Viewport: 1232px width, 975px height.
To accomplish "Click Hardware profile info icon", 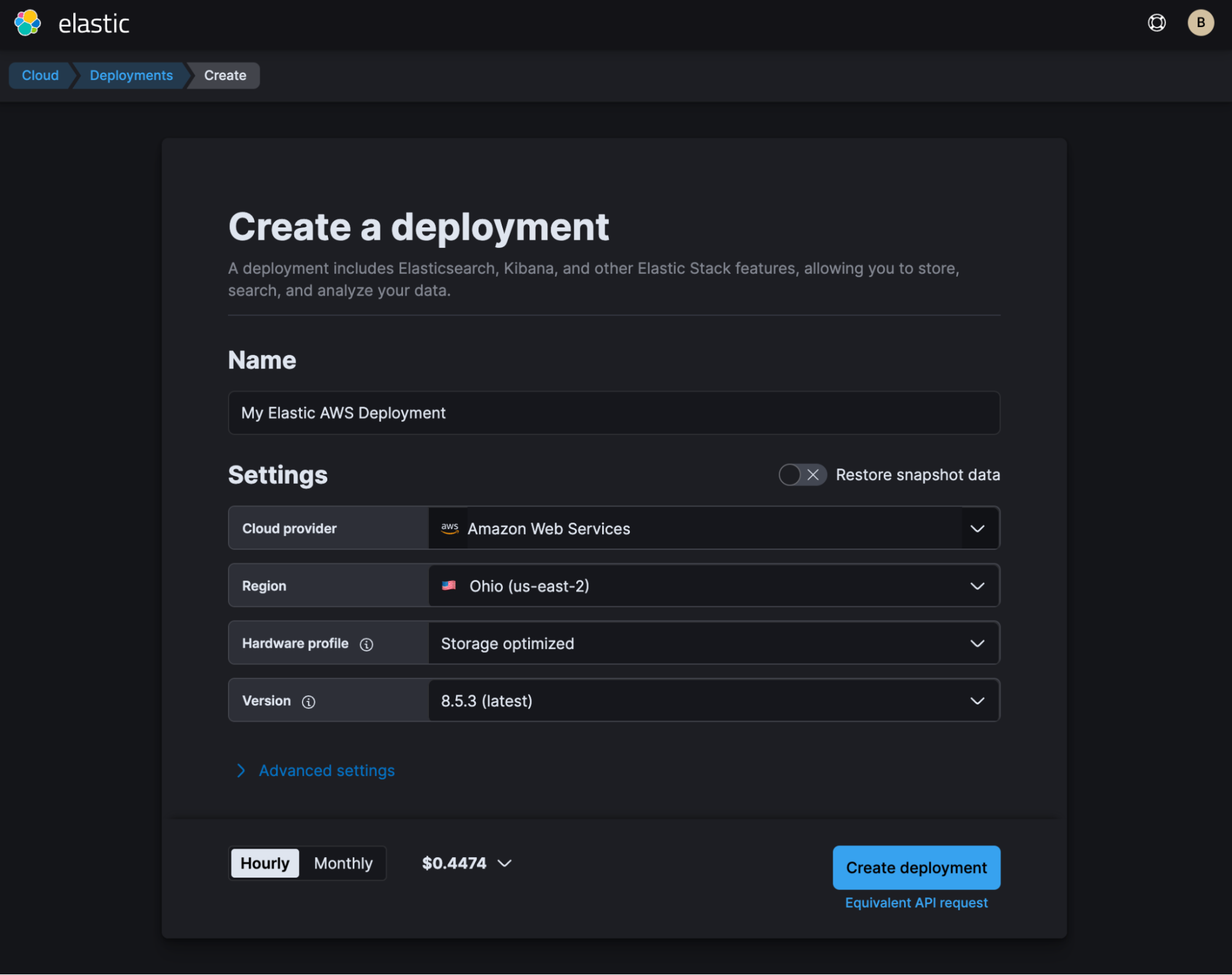I will click(x=367, y=644).
